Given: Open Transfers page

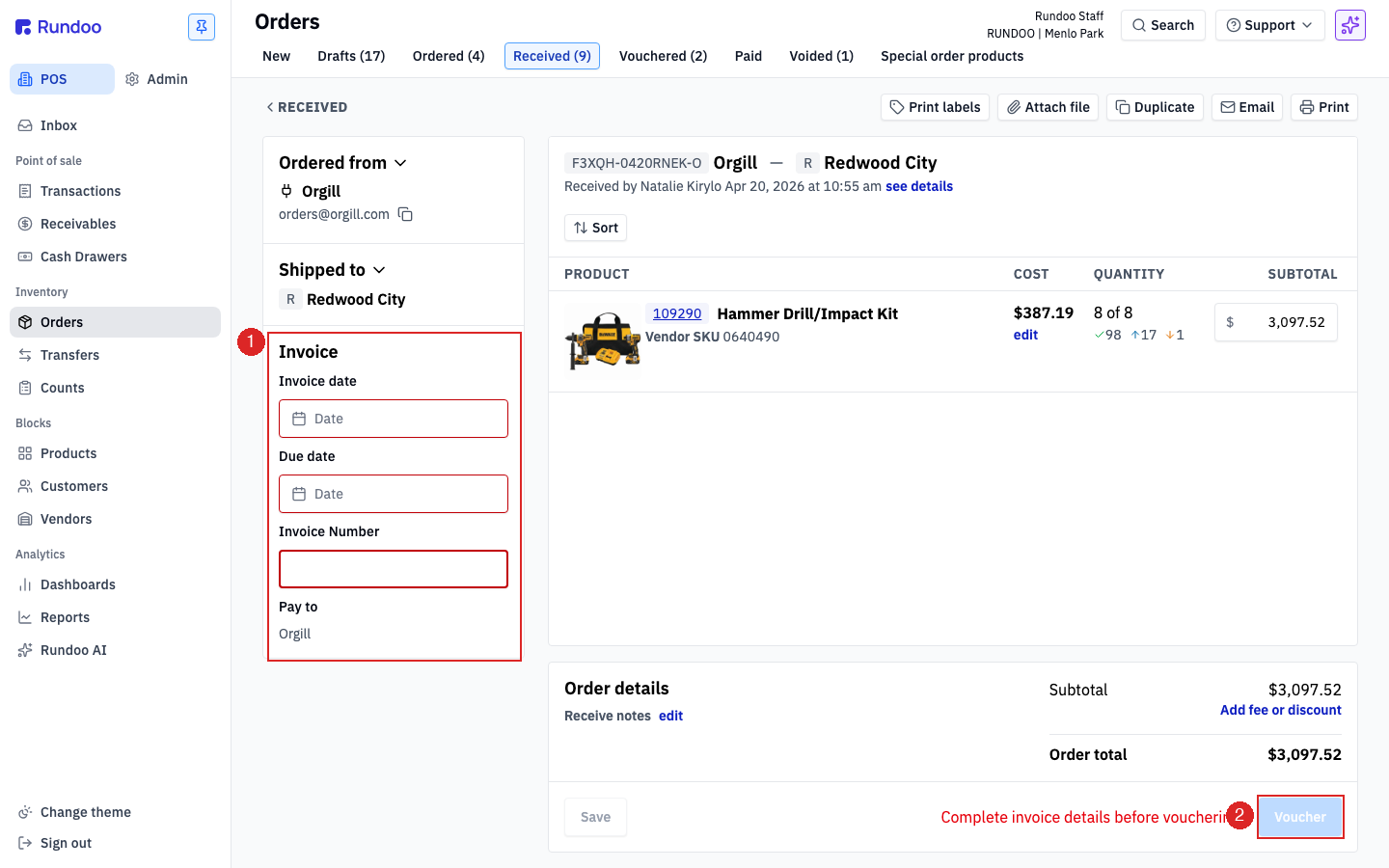Looking at the screenshot, I should coord(115,355).
